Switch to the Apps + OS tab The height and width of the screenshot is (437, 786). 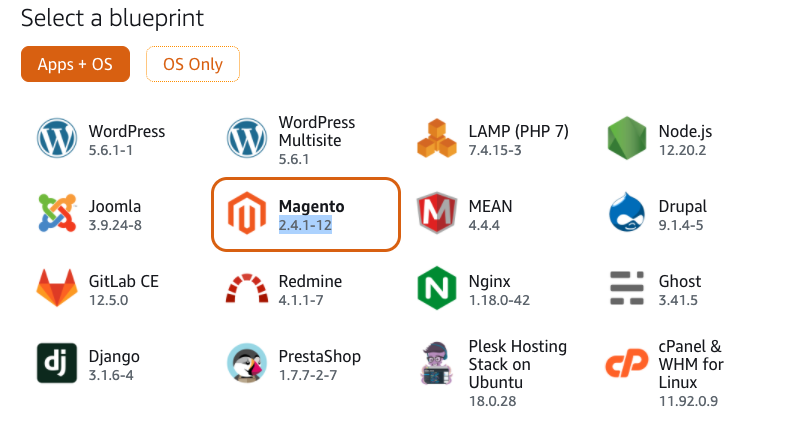[x=75, y=64]
